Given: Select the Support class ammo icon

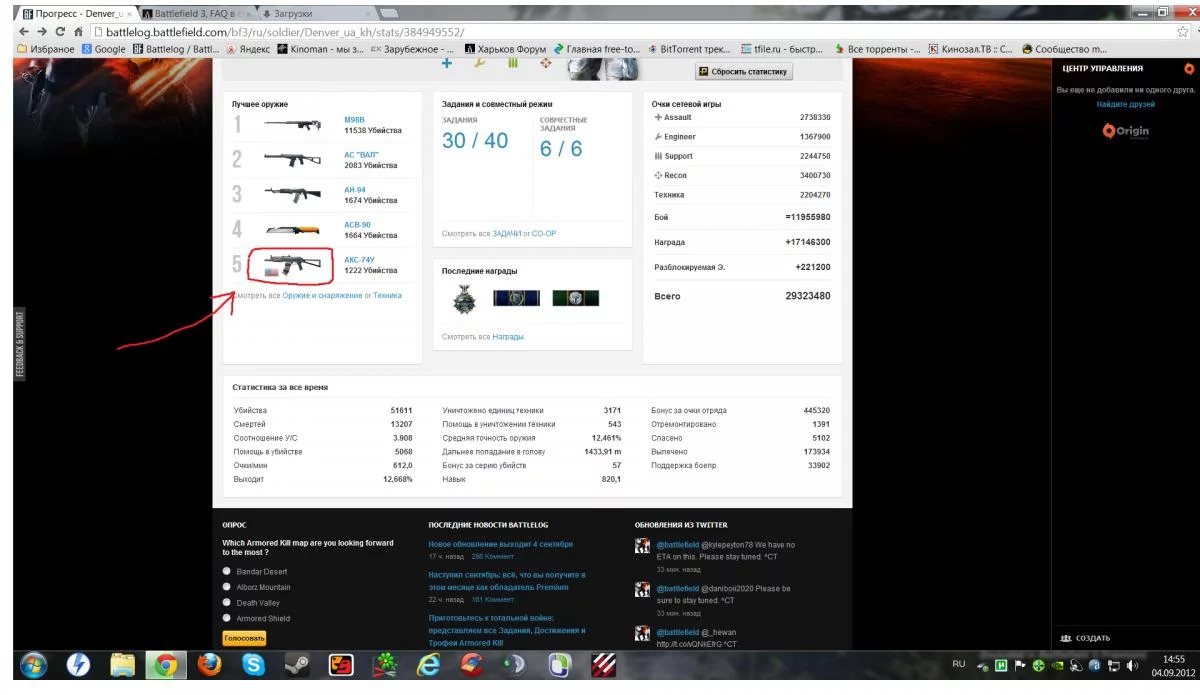Looking at the screenshot, I should [x=513, y=63].
